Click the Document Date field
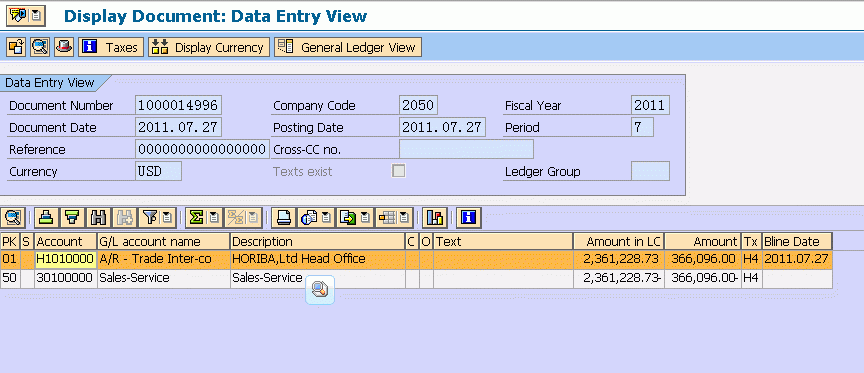Image resolution: width=864 pixels, height=373 pixels. tap(179, 127)
